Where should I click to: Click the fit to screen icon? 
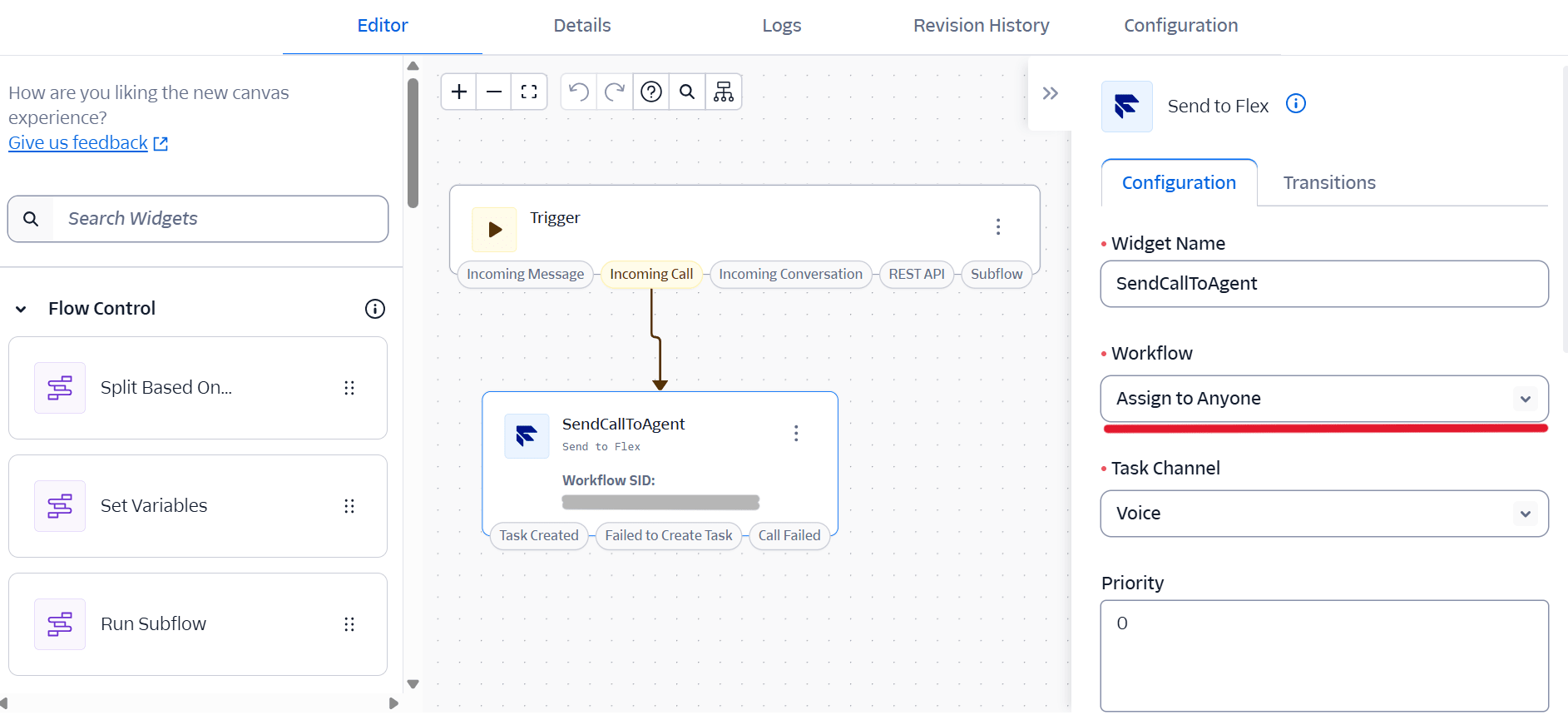pyautogui.click(x=529, y=92)
